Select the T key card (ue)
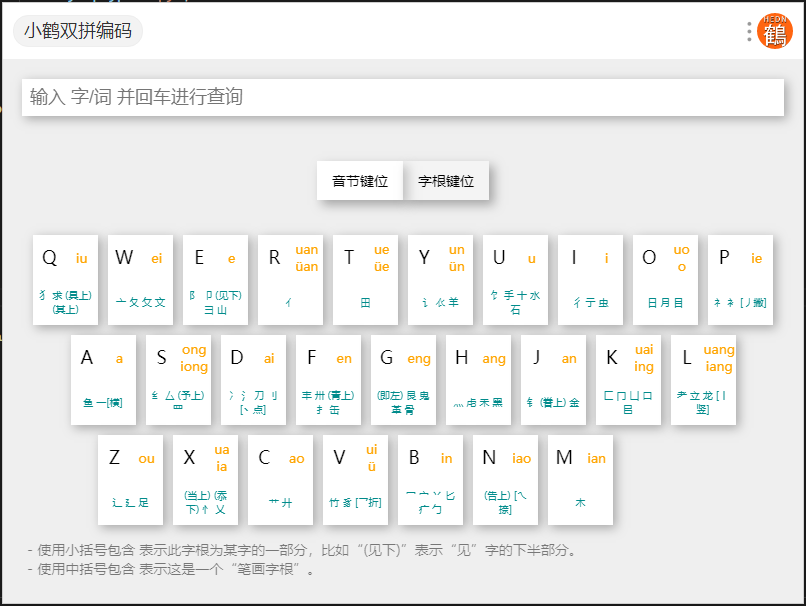The height and width of the screenshot is (606, 806). click(x=365, y=280)
